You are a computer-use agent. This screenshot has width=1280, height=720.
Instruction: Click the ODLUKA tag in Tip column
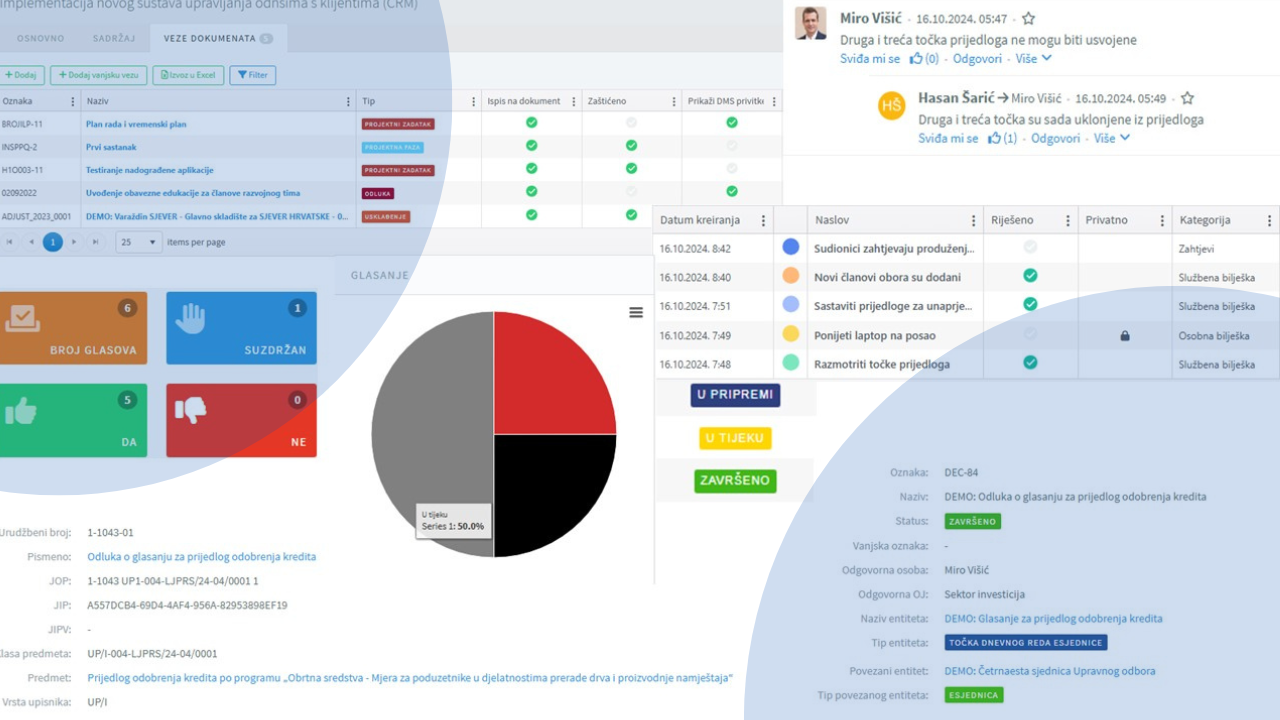click(378, 193)
